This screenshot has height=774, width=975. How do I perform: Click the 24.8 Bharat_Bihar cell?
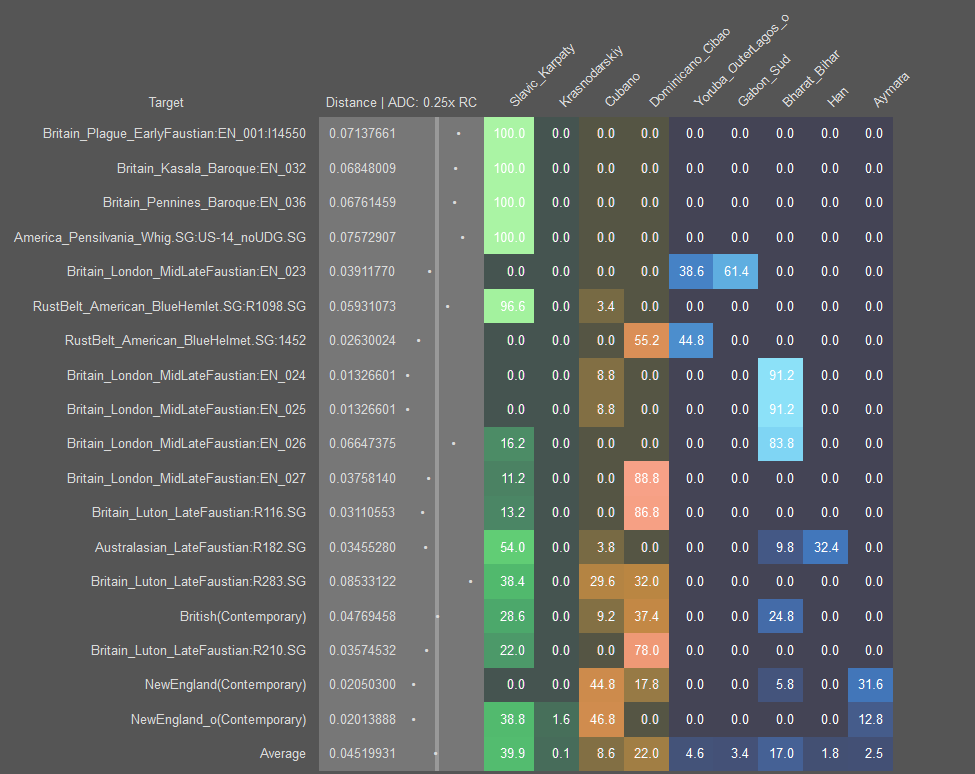coord(780,617)
